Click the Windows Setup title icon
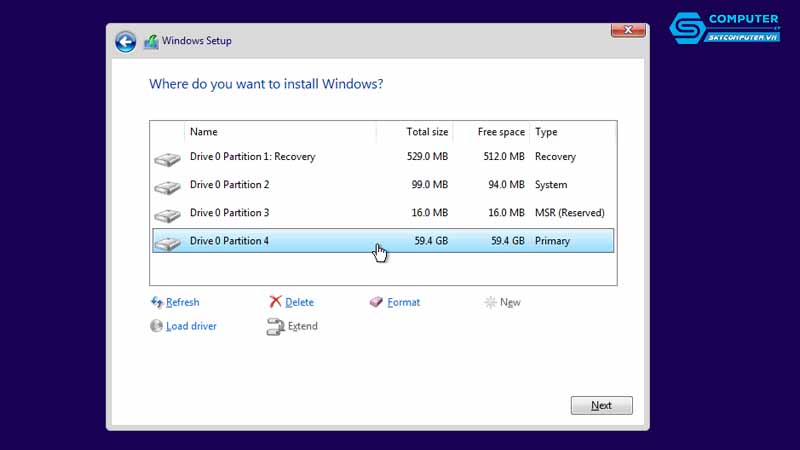800x450 pixels. pyautogui.click(x=151, y=42)
